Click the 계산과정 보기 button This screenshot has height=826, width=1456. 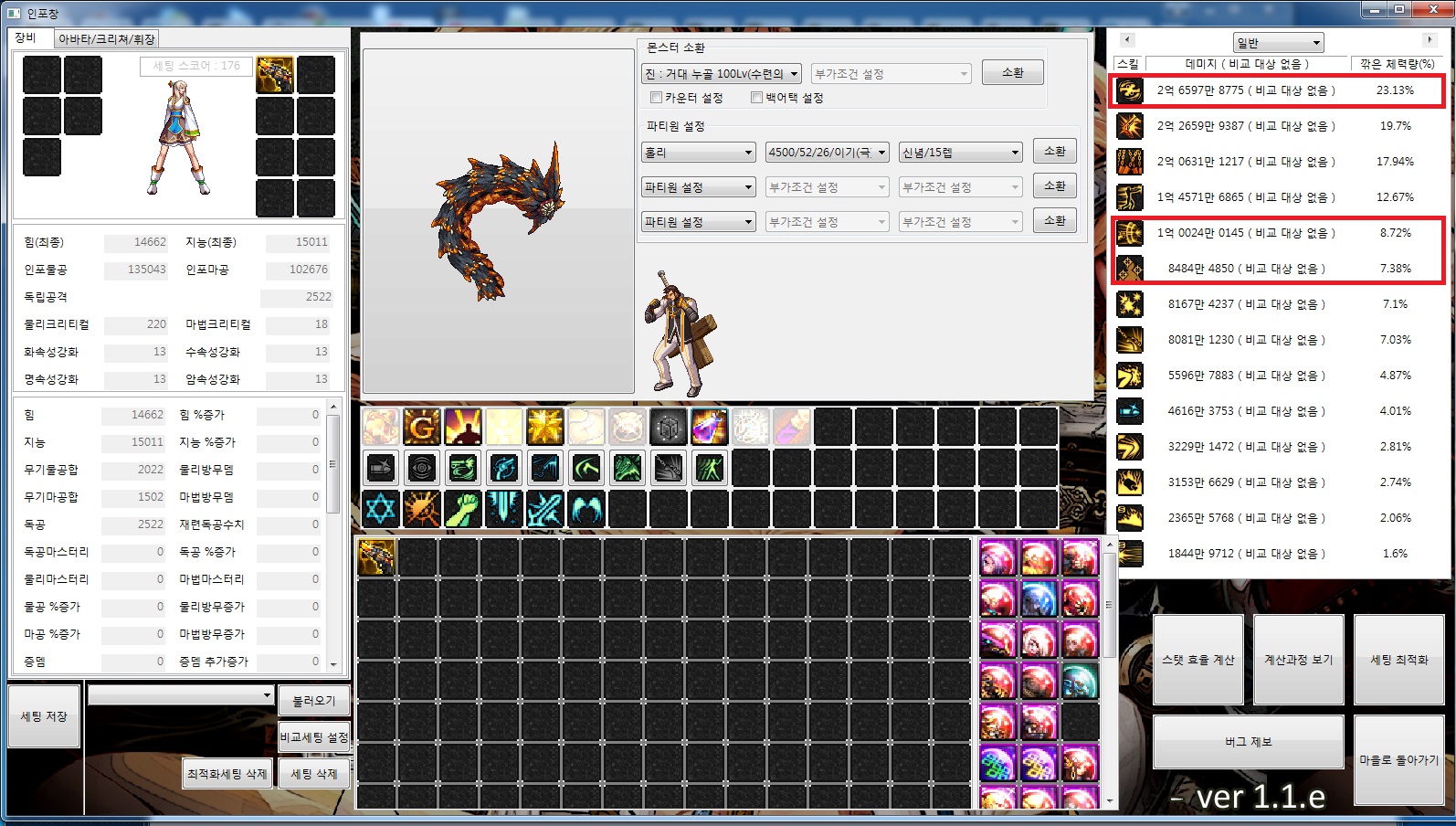tap(1299, 660)
